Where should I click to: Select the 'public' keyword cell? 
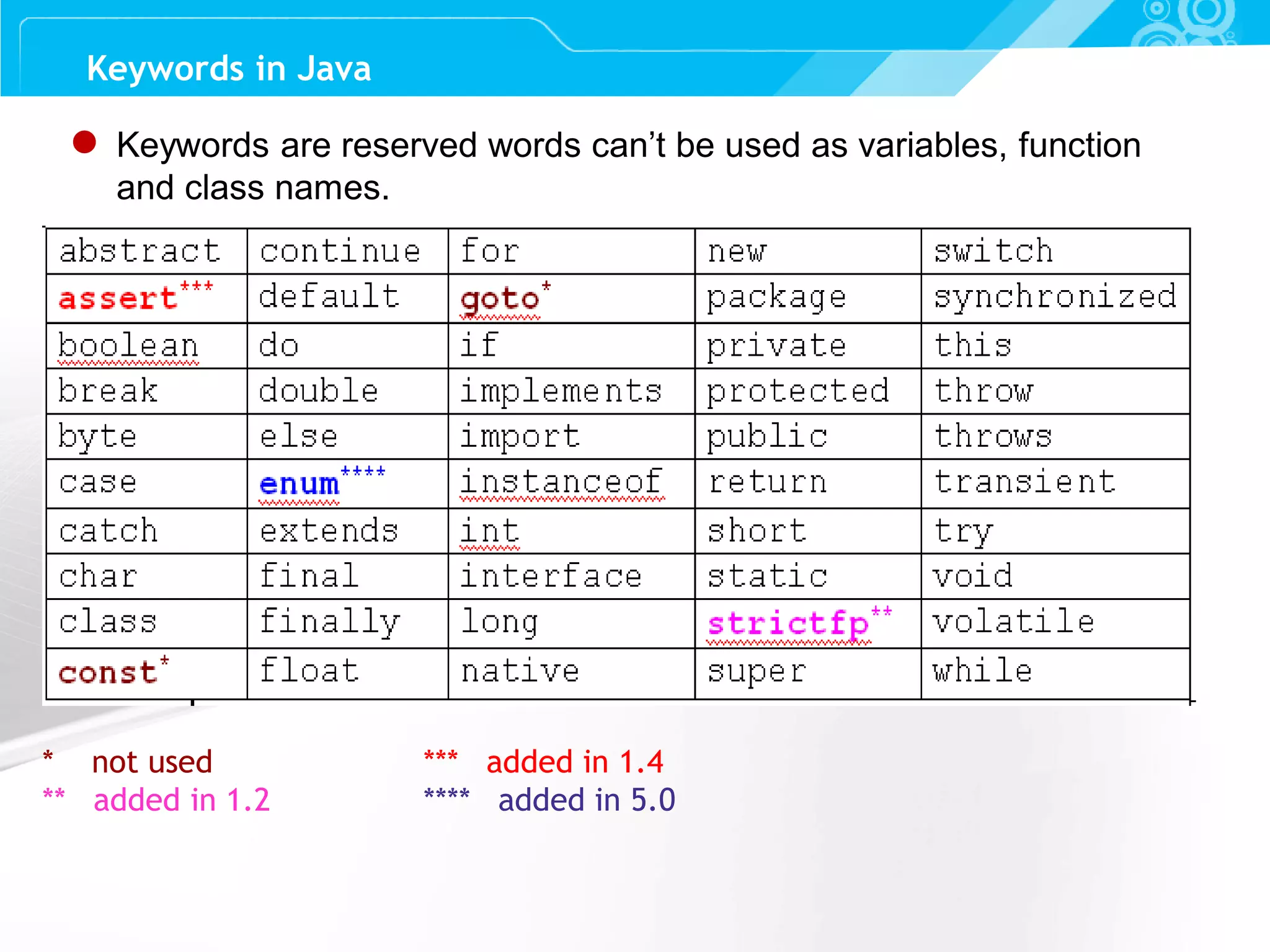pos(808,436)
